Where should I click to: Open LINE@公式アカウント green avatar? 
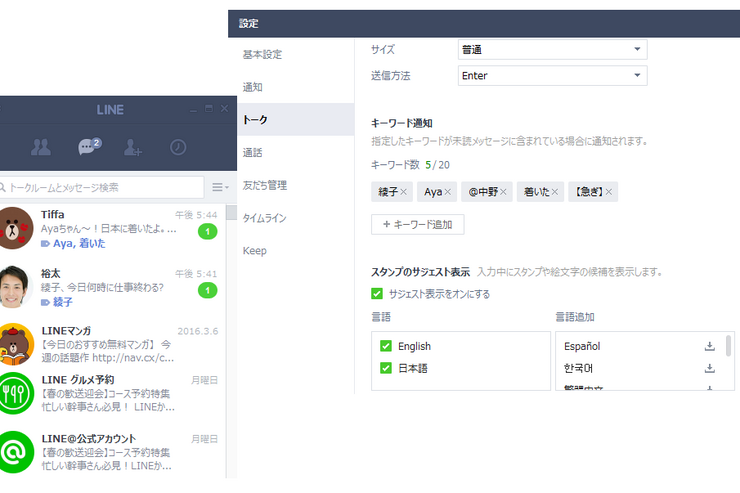(x=16, y=452)
